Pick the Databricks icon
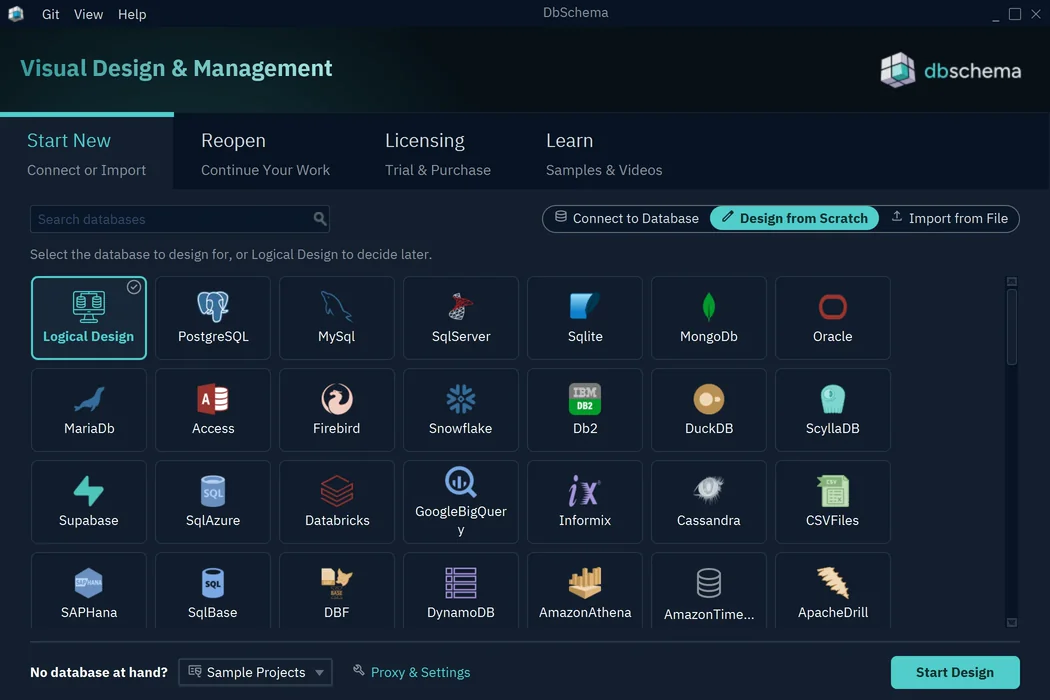The image size is (1050, 700). coord(337,491)
